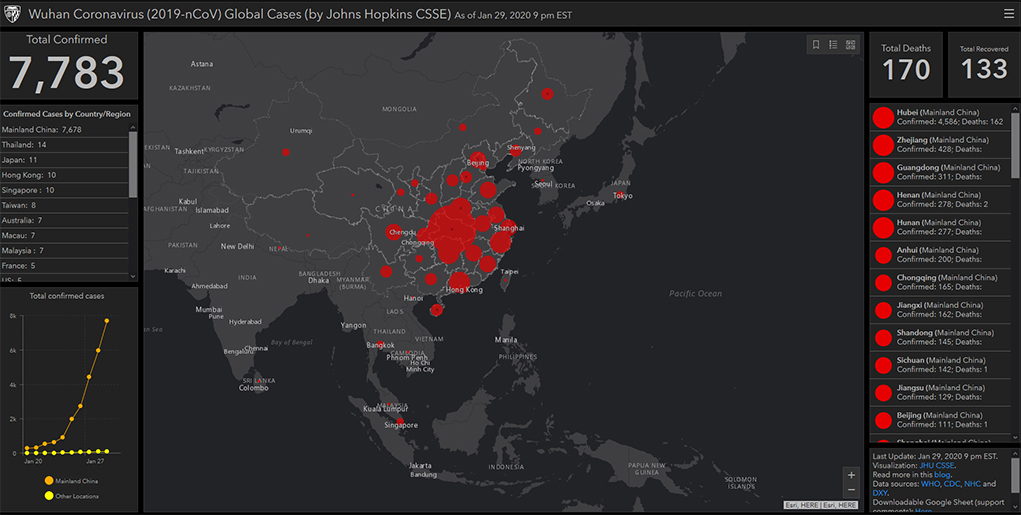
Task: Click the country list scrollbar thumb
Action: [x=133, y=164]
